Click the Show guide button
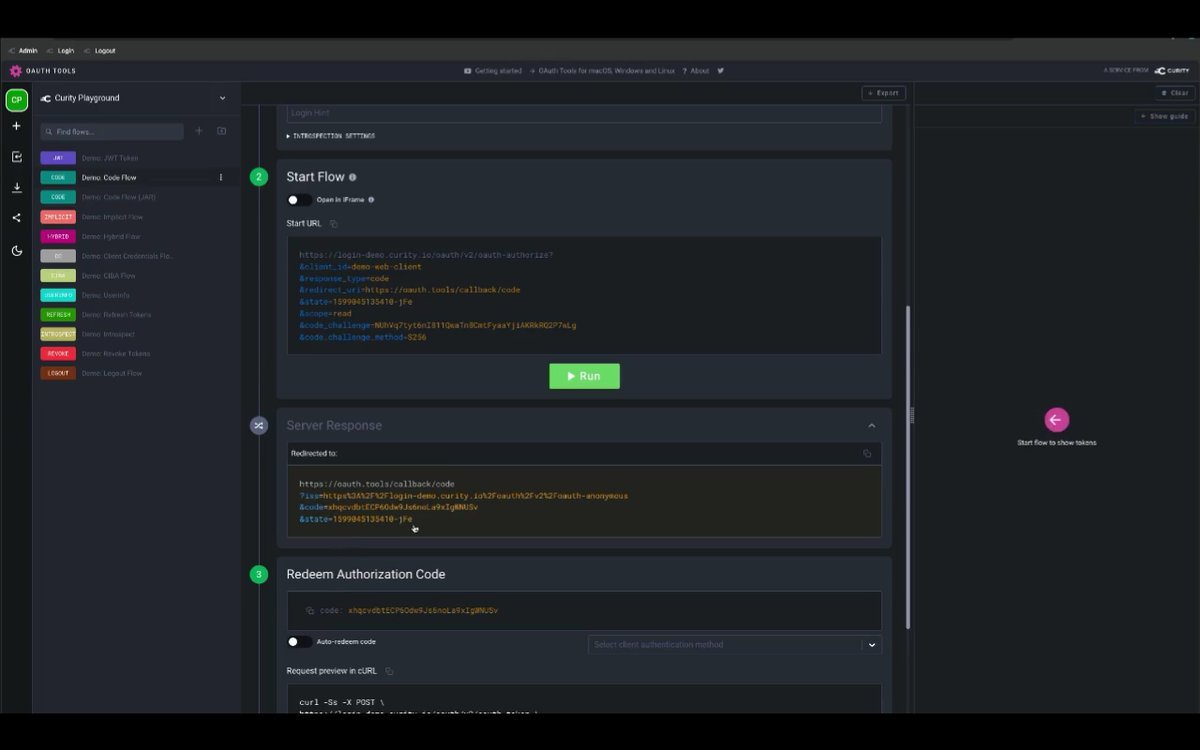 pyautogui.click(x=1164, y=116)
